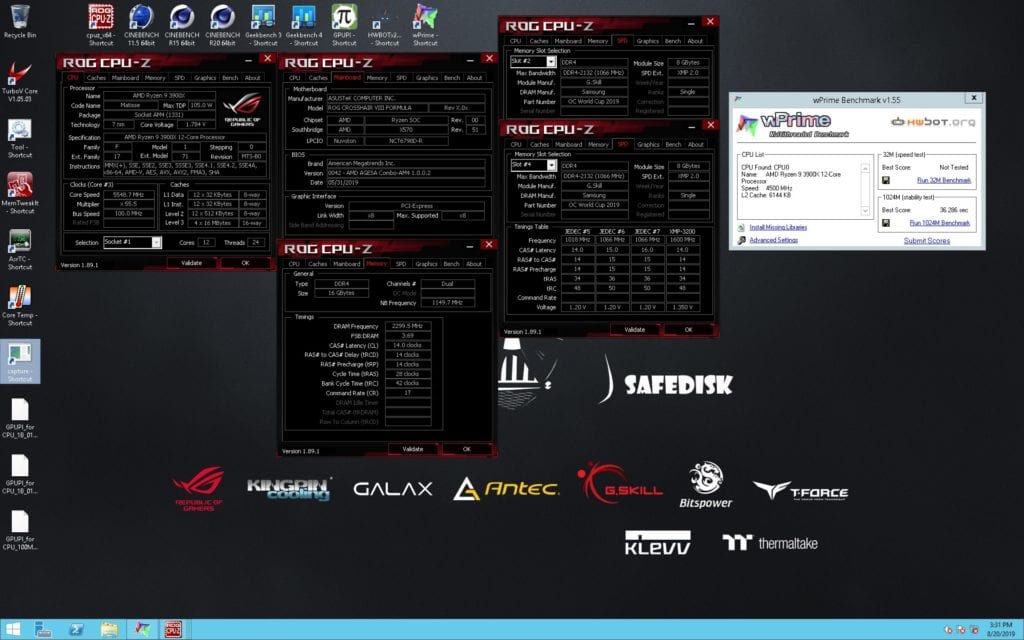Open the AsrTC shortcut desktop icon

point(20,249)
